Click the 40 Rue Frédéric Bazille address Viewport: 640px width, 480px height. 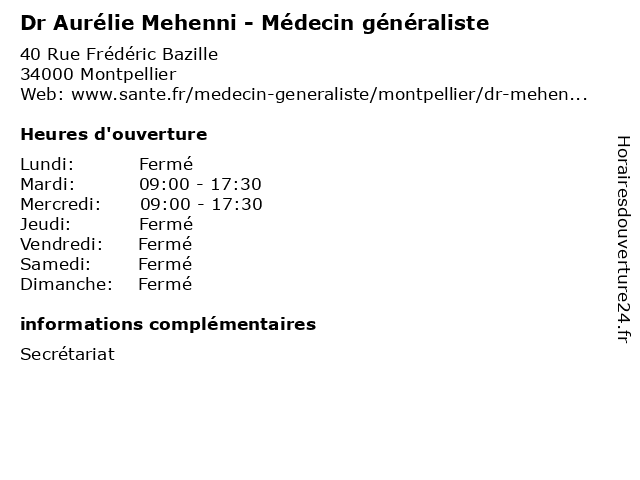coord(119,54)
